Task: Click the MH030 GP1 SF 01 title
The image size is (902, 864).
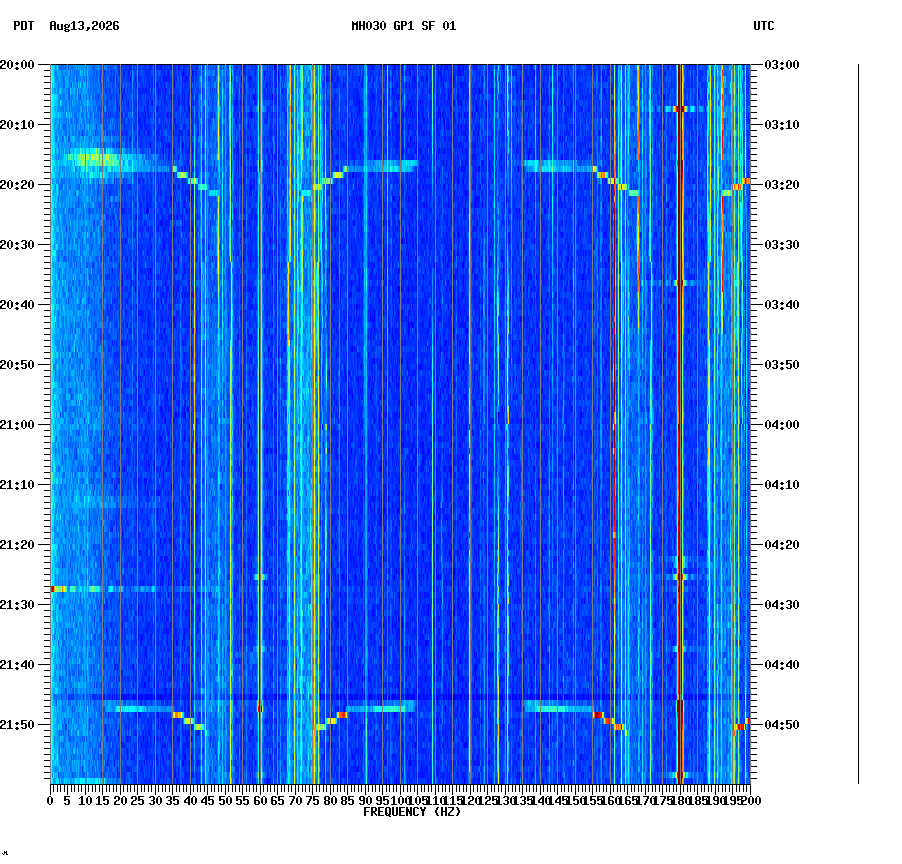Action: pyautogui.click(x=403, y=26)
